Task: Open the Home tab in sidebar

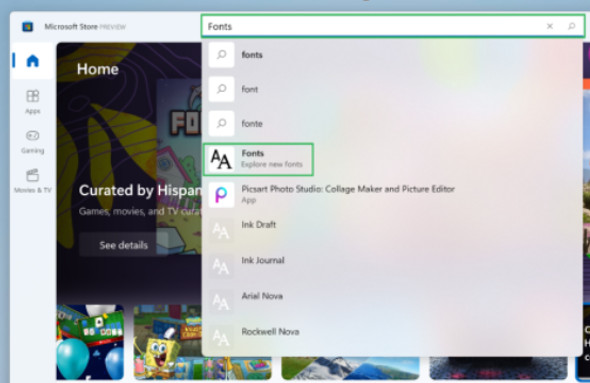Action: (x=32, y=61)
